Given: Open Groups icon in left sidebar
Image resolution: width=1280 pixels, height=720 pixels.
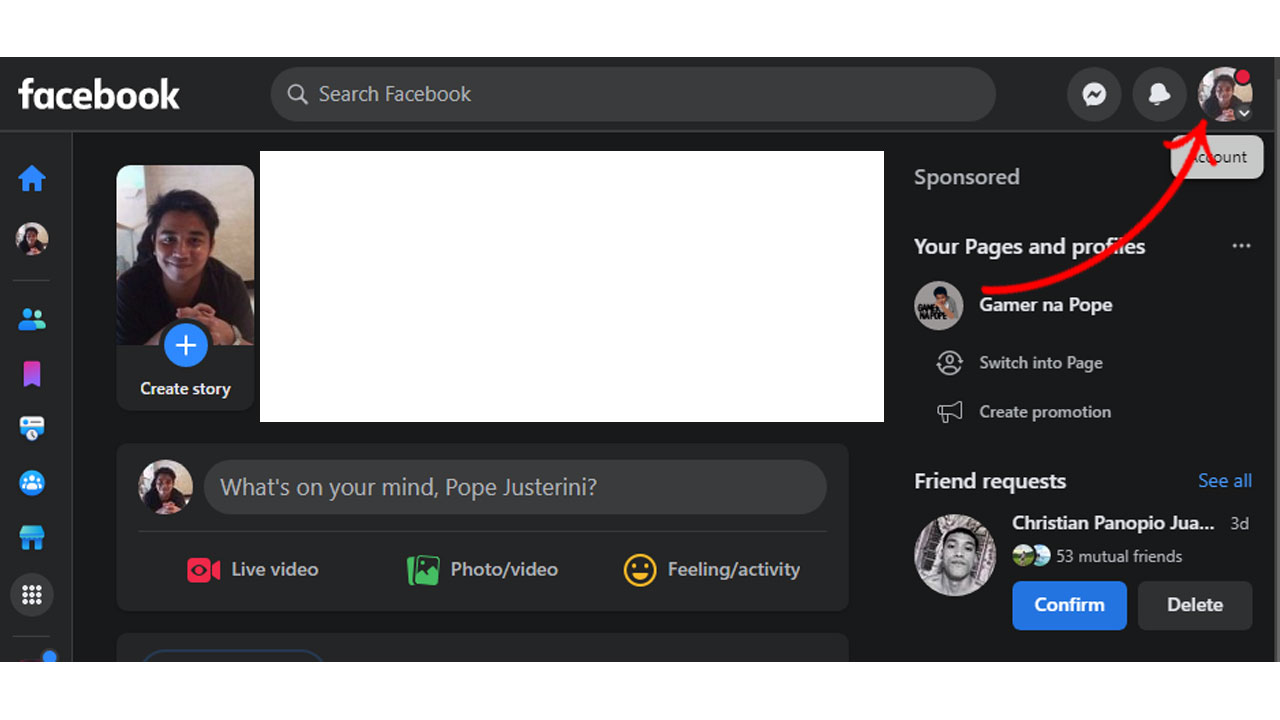Looking at the screenshot, I should [32, 483].
